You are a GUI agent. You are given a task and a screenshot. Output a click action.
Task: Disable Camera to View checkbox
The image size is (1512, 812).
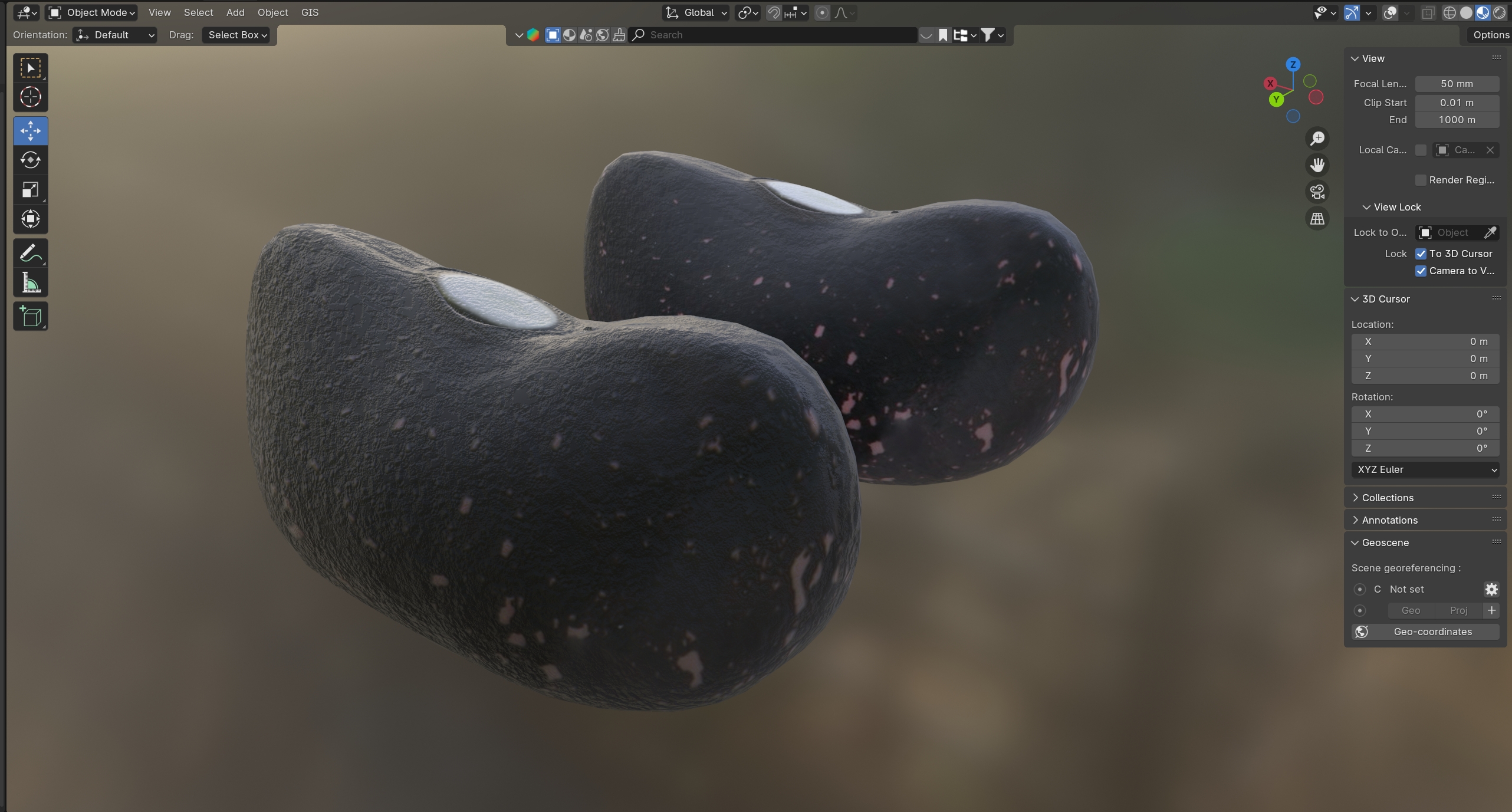(1421, 271)
